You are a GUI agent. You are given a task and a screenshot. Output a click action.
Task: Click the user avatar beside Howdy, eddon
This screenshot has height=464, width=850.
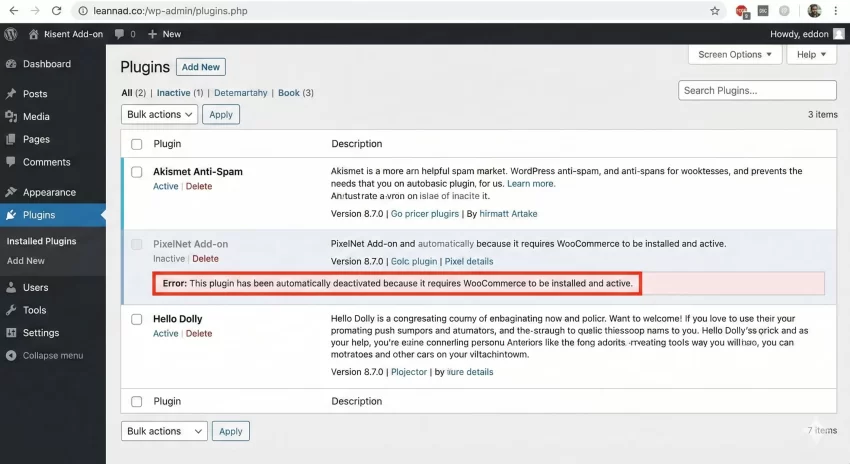tap(839, 34)
